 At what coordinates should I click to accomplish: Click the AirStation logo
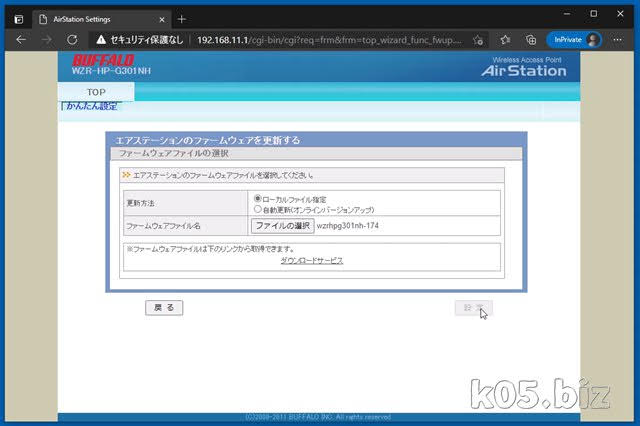(524, 71)
